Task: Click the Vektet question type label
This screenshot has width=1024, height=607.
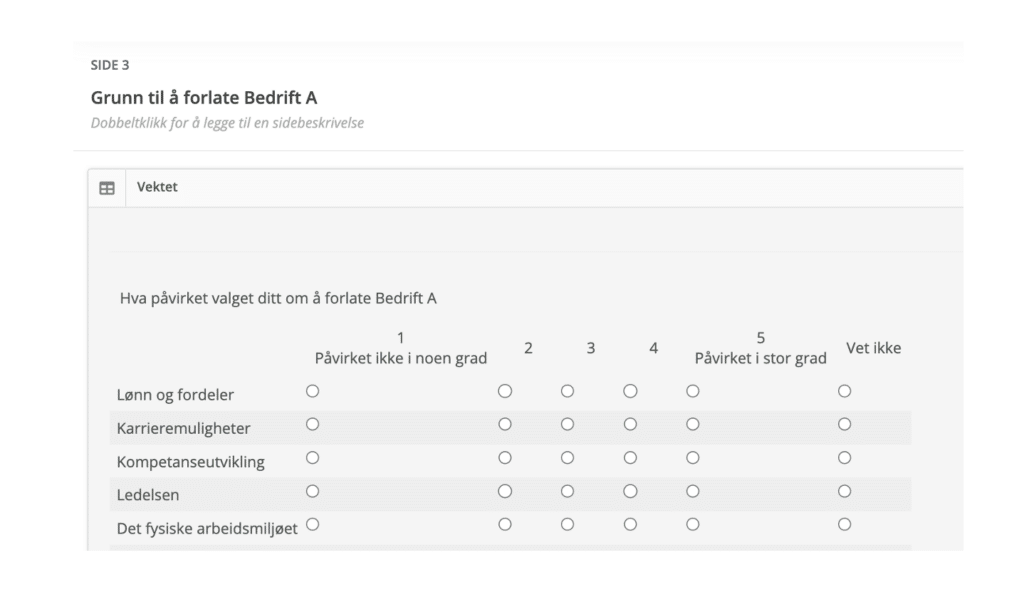Action: pos(157,187)
